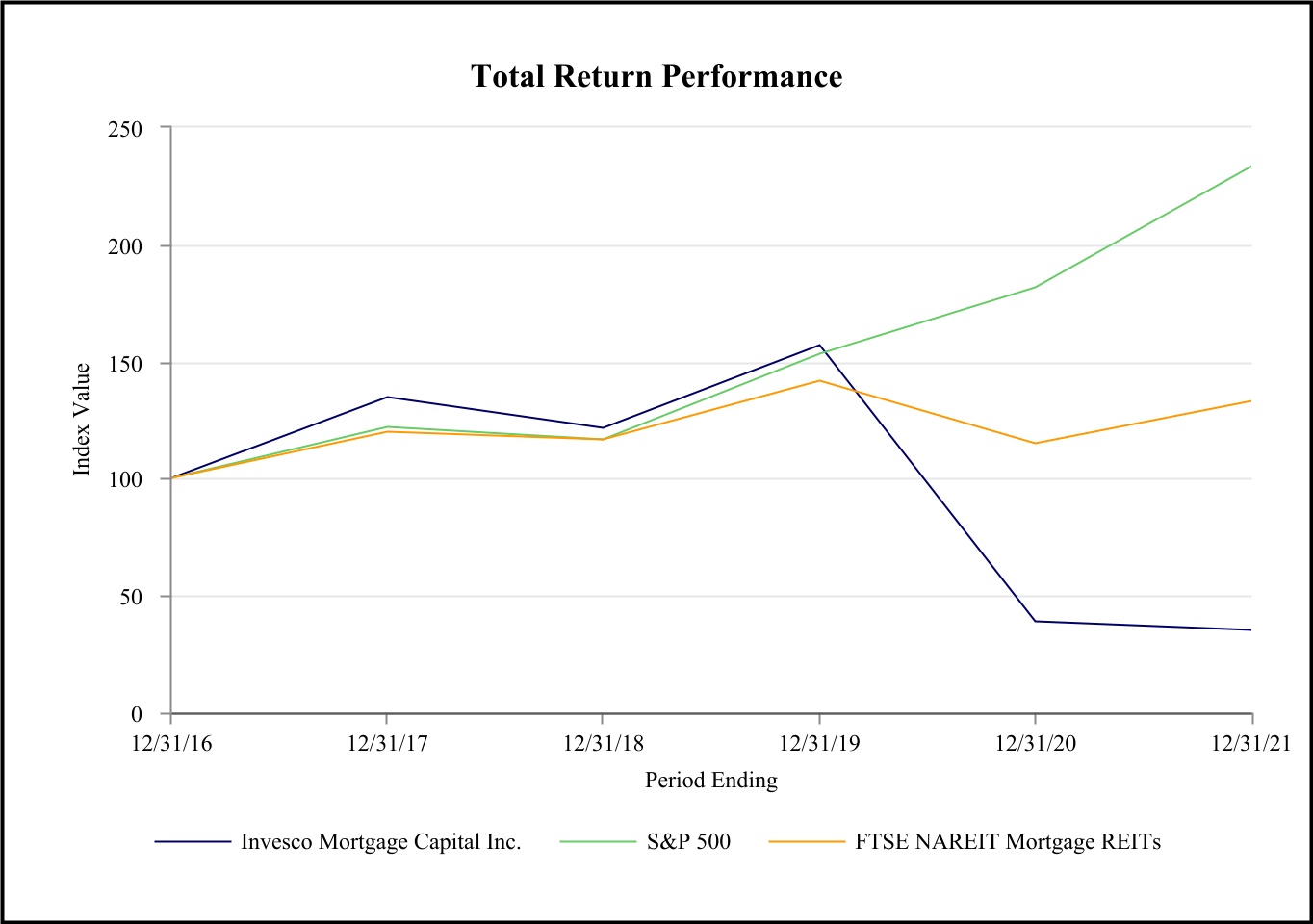Click the 12/31/21 x-axis tick label
This screenshot has height=924, width=1313.
click(1250, 744)
